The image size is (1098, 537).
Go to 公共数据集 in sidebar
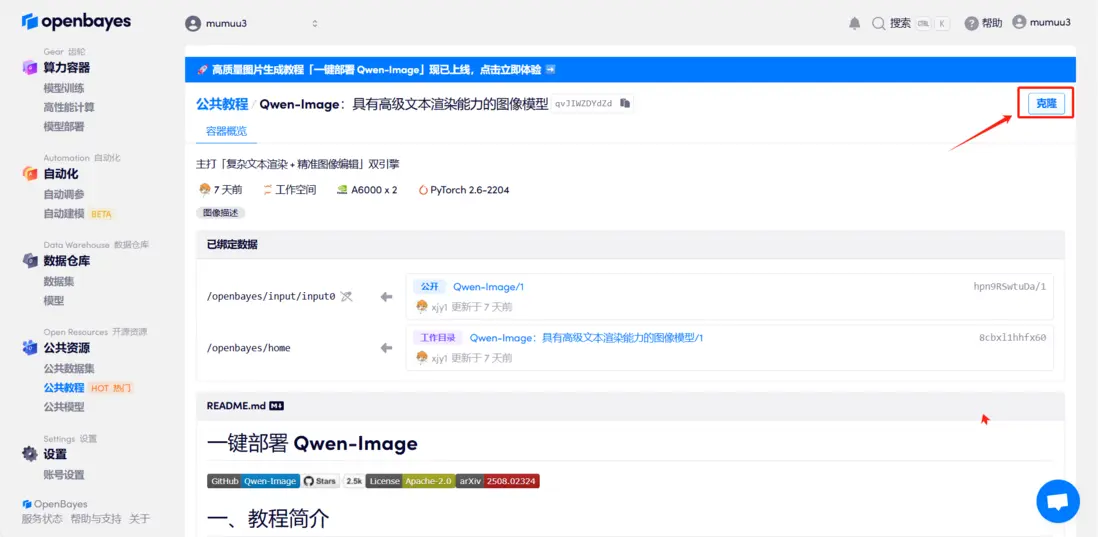click(69, 368)
